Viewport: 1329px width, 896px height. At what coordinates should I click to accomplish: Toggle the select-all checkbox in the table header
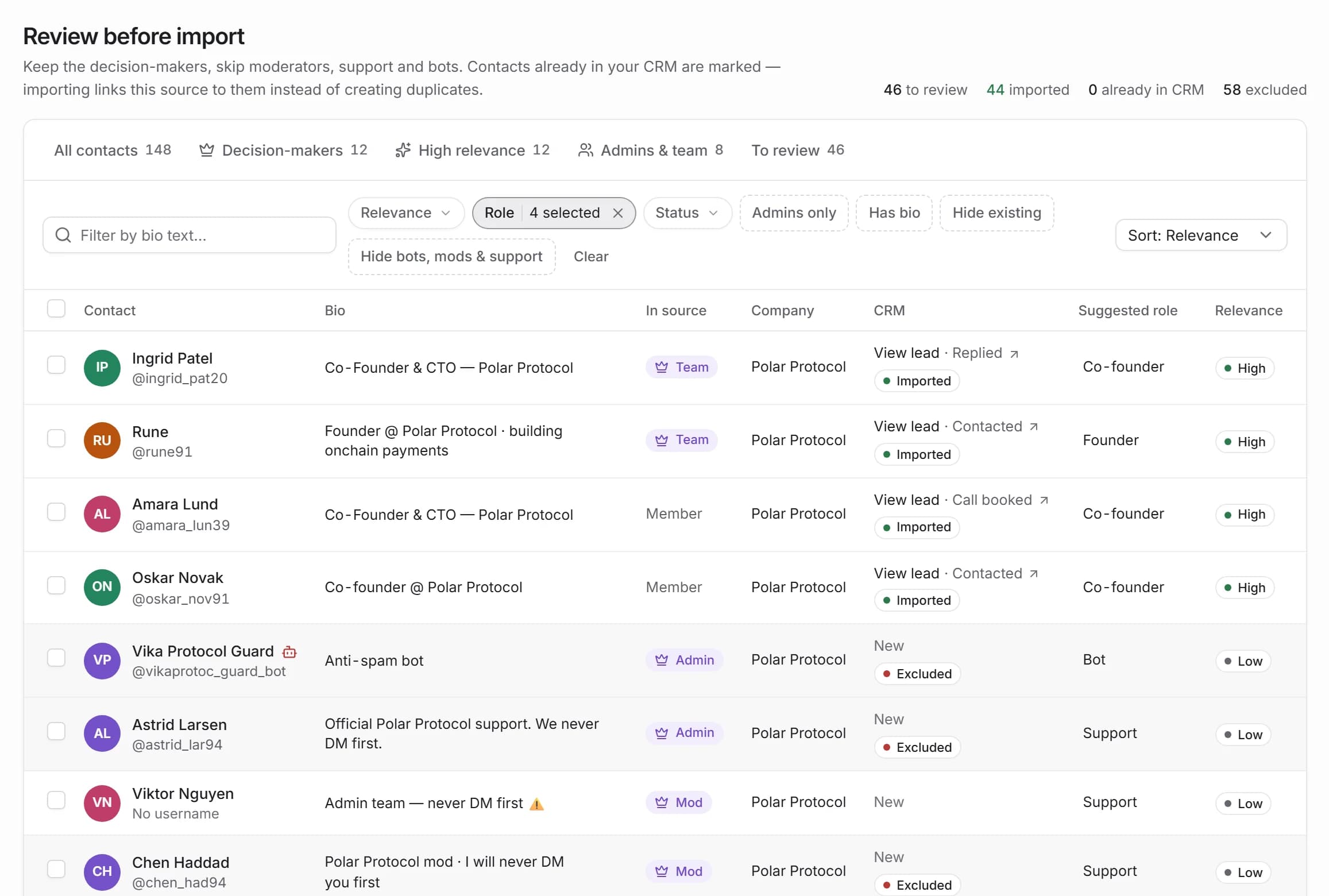[x=56, y=309]
